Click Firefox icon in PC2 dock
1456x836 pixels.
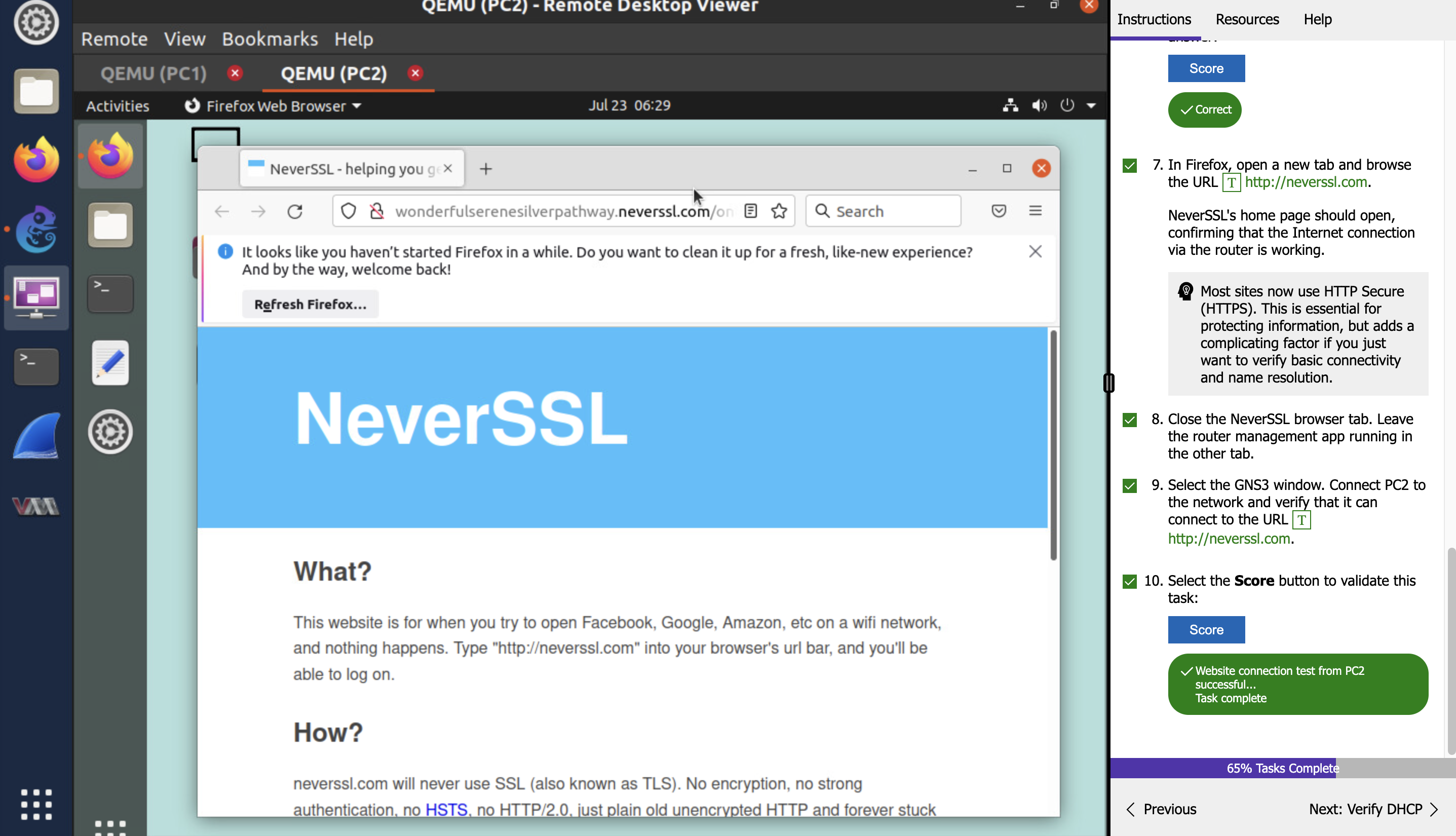tap(110, 156)
